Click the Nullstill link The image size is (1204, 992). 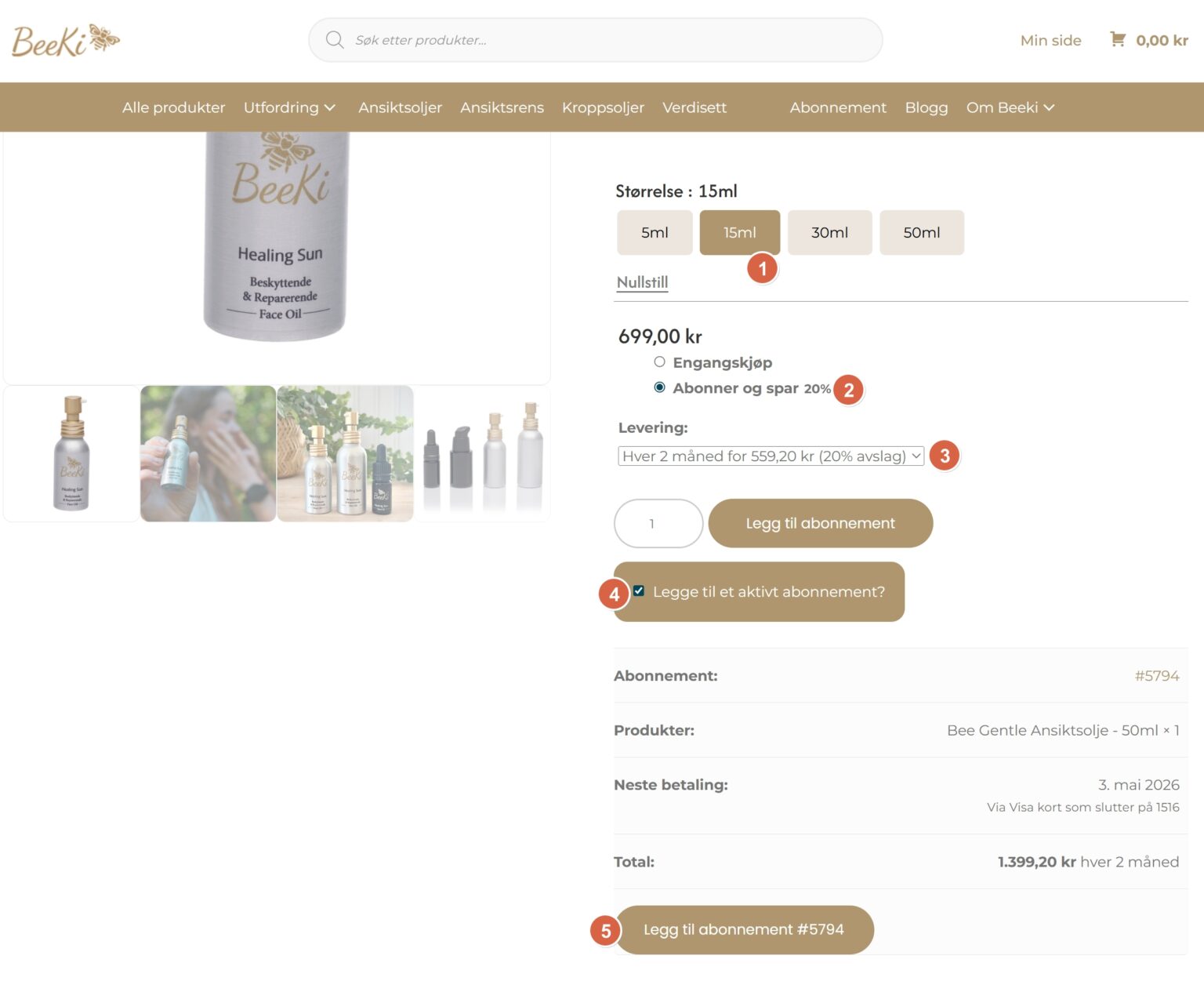pyautogui.click(x=642, y=282)
